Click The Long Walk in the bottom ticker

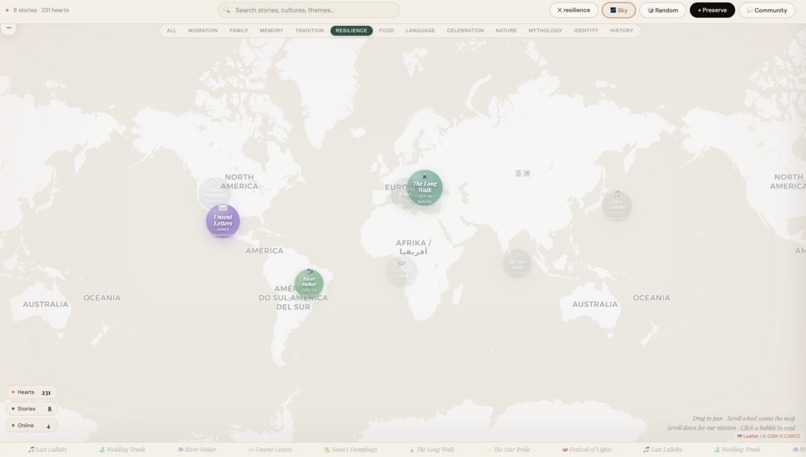click(x=432, y=449)
